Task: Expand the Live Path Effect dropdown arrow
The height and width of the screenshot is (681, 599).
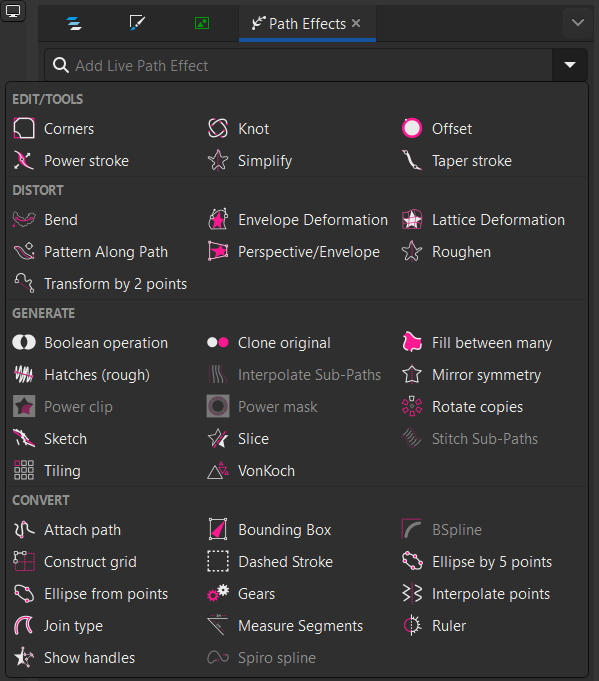Action: pyautogui.click(x=569, y=65)
